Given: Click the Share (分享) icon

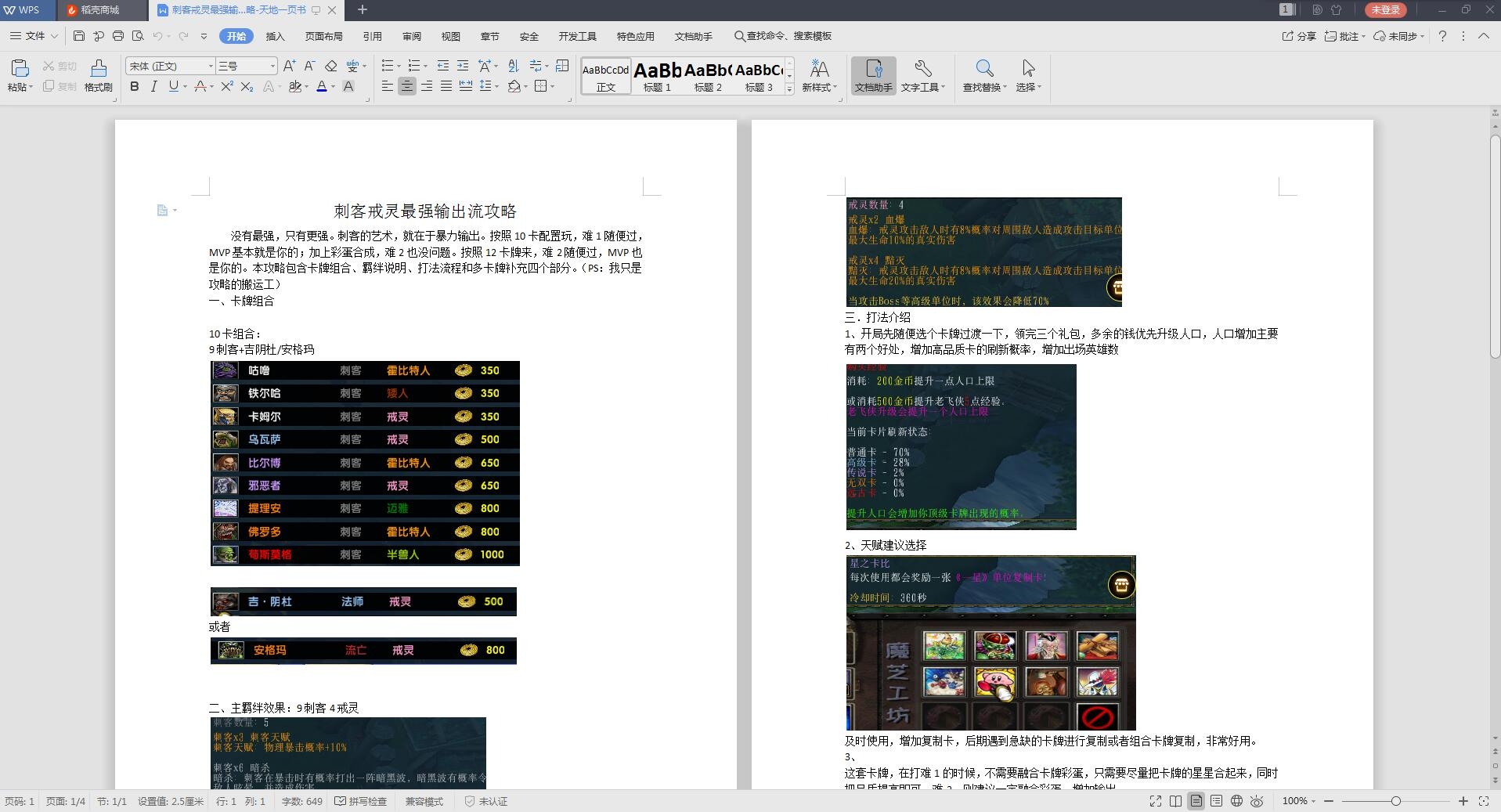Looking at the screenshot, I should click(1299, 36).
